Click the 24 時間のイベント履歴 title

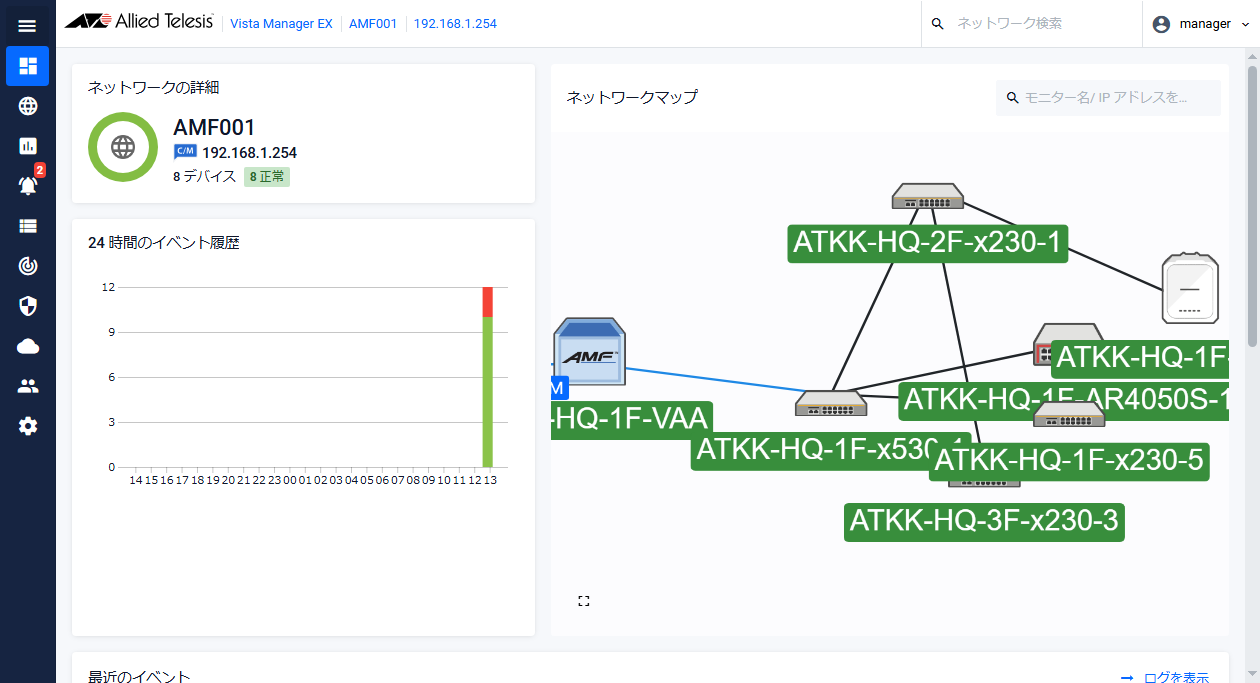164,243
